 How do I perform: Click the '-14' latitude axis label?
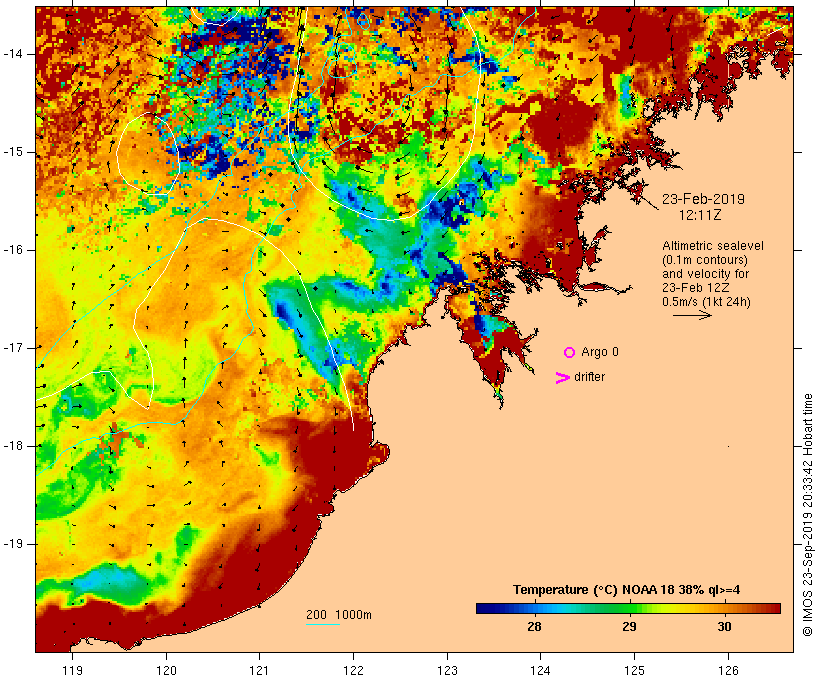coord(13,54)
